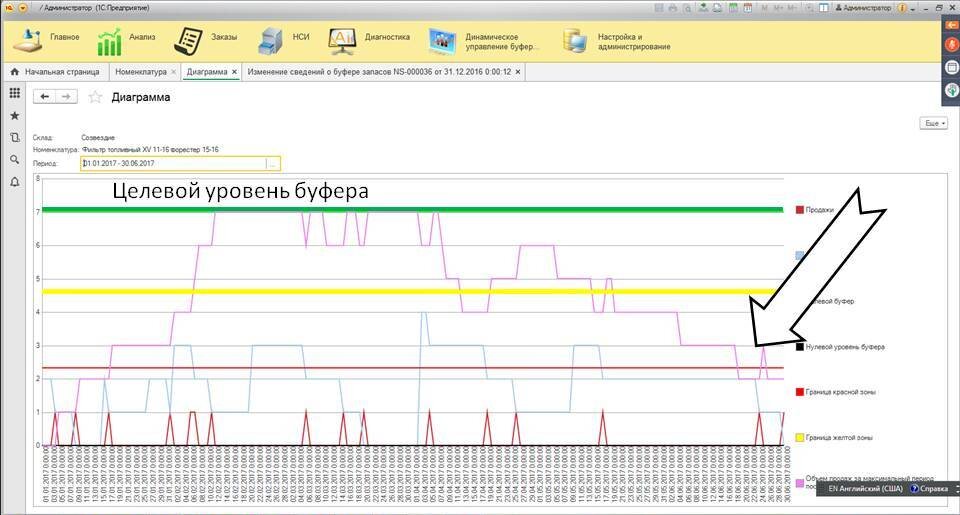Click the Заказы checklist icon
Image resolution: width=960 pixels, height=515 pixels.
click(189, 40)
